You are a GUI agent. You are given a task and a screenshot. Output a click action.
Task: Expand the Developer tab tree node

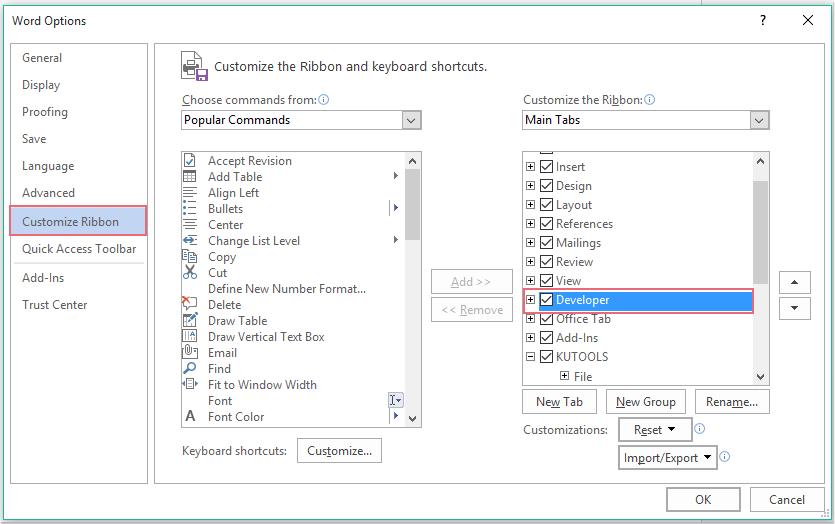[x=531, y=300]
